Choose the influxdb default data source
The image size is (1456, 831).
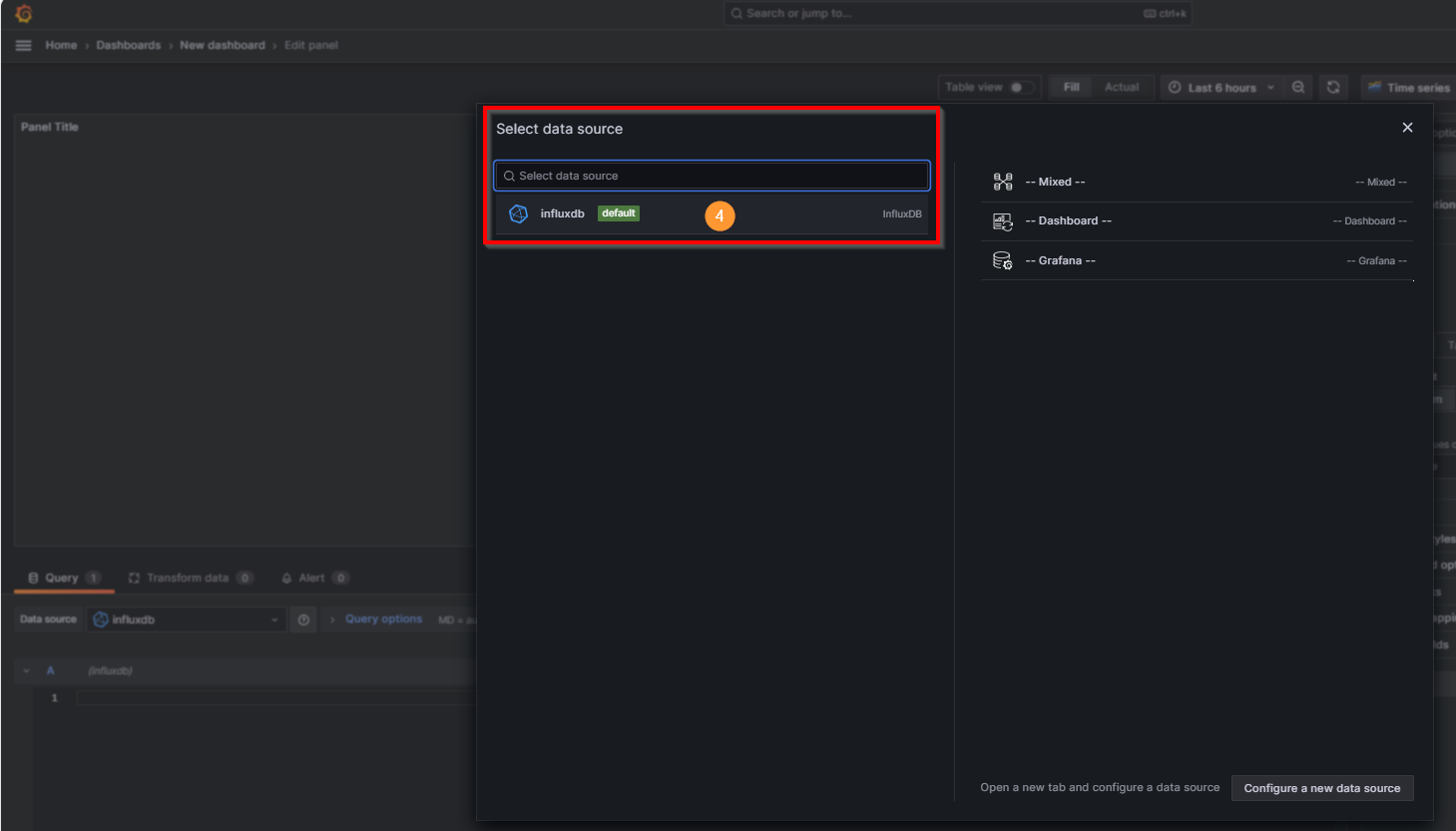[x=713, y=213]
